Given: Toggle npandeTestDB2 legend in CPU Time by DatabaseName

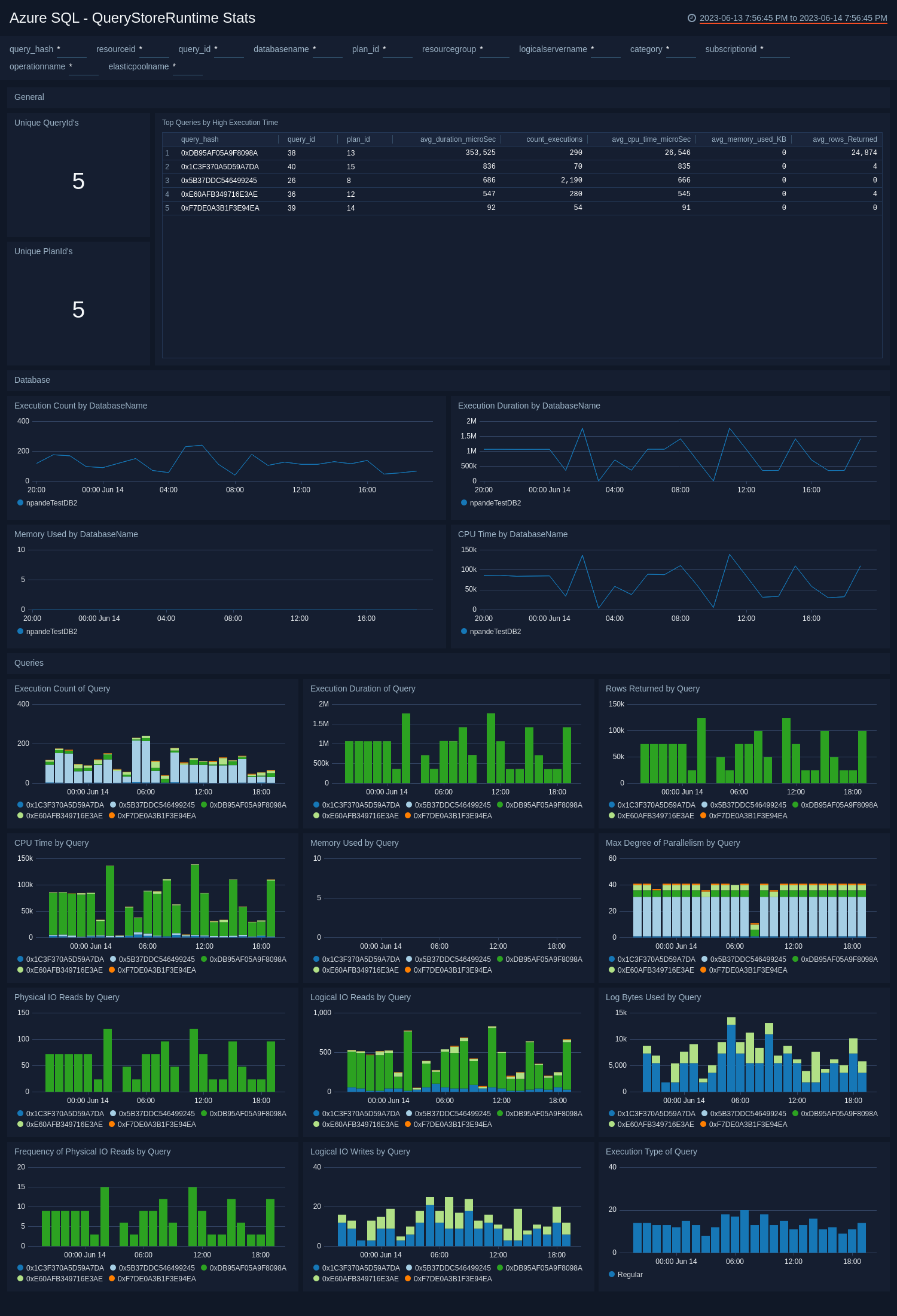Looking at the screenshot, I should [491, 632].
